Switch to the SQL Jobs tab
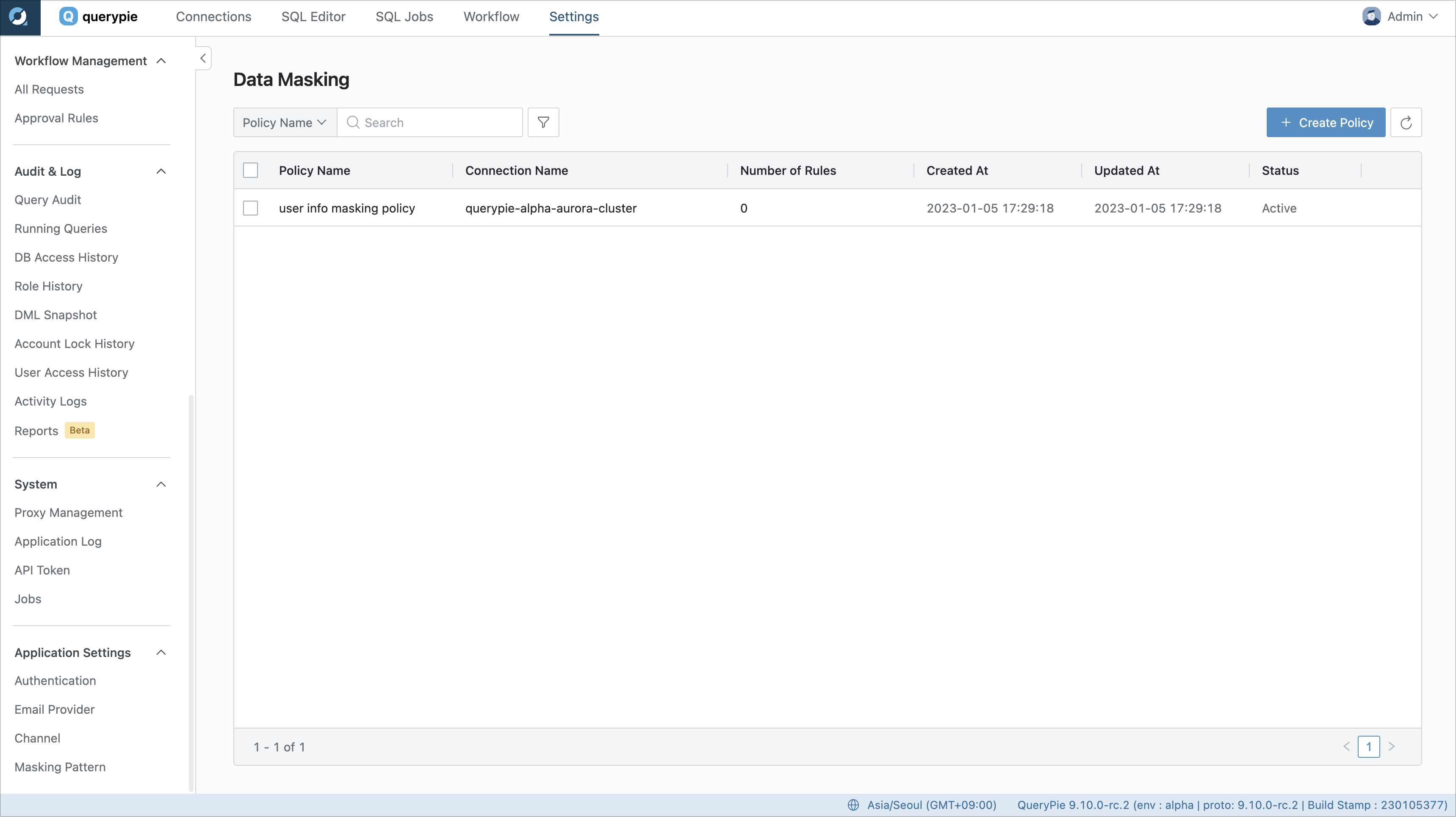This screenshot has height=817, width=1456. pos(404,17)
